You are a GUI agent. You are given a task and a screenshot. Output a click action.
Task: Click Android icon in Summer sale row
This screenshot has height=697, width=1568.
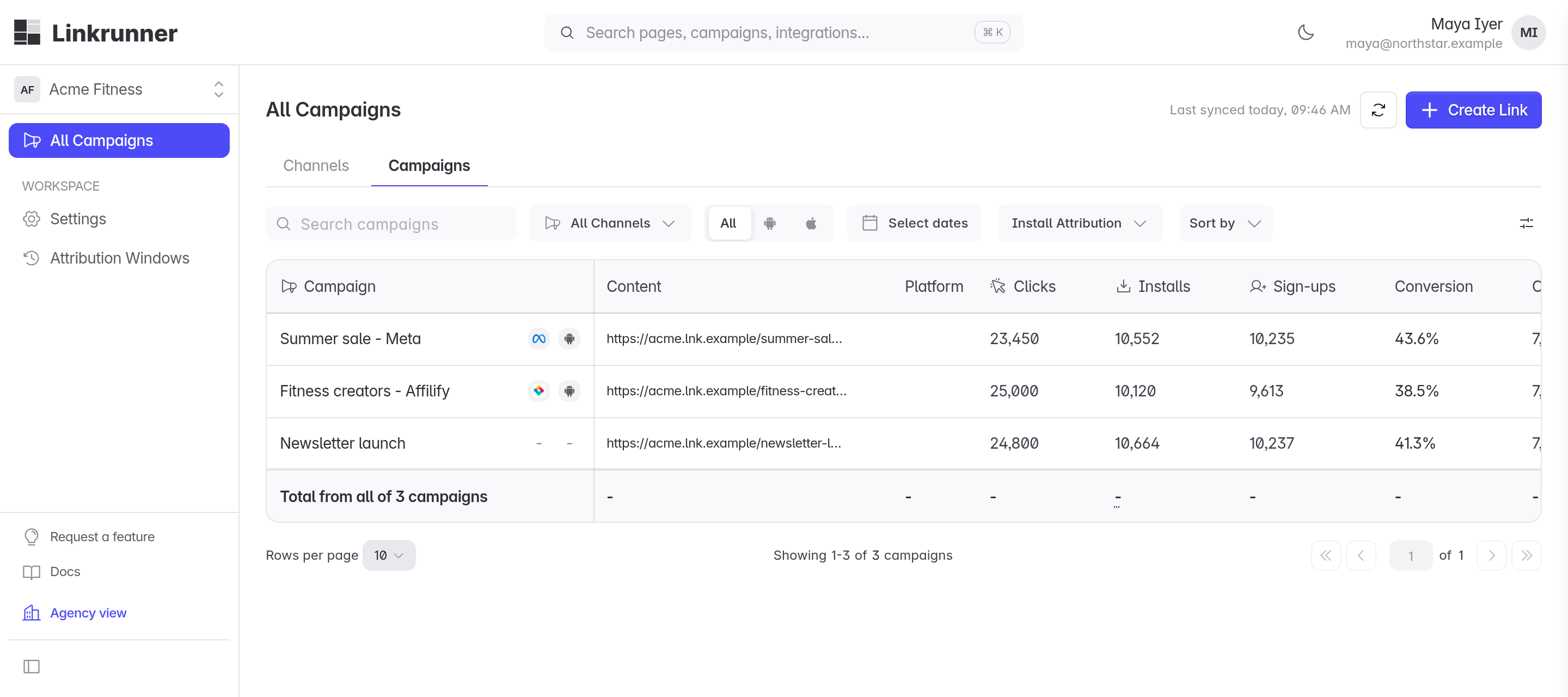569,339
